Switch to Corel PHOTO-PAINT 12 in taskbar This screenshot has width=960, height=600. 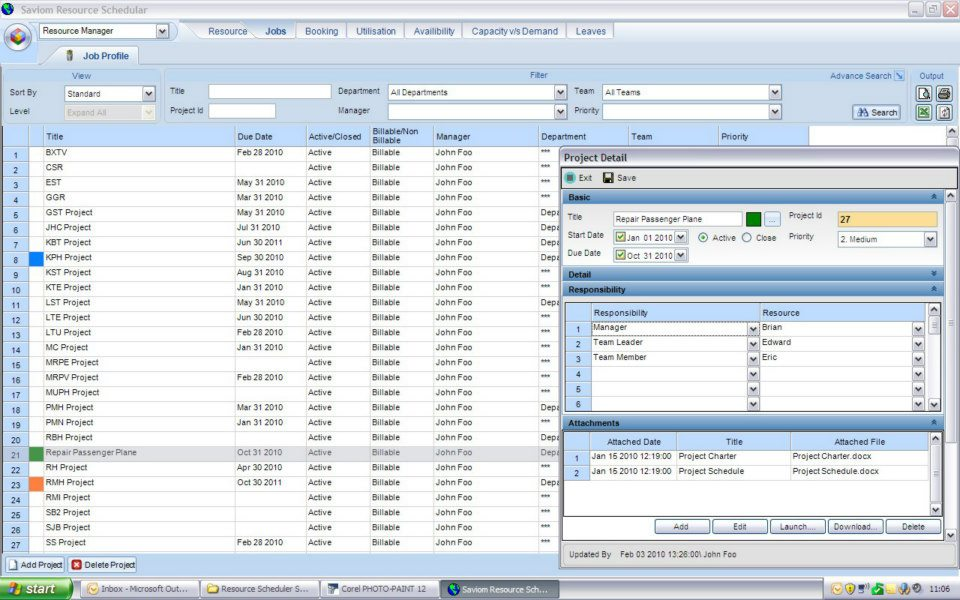380,589
